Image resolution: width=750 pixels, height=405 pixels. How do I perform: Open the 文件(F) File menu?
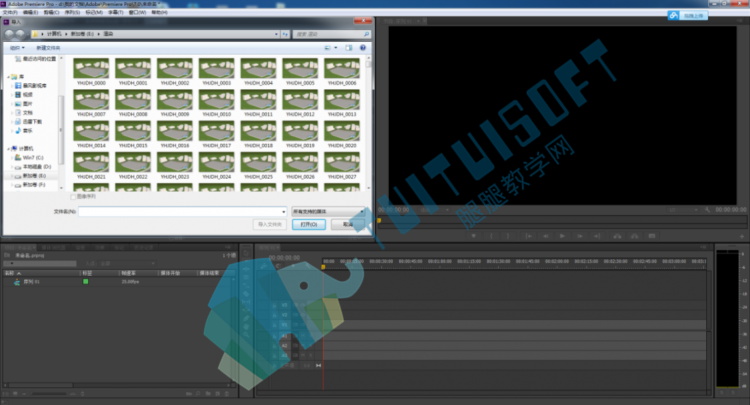click(x=10, y=12)
